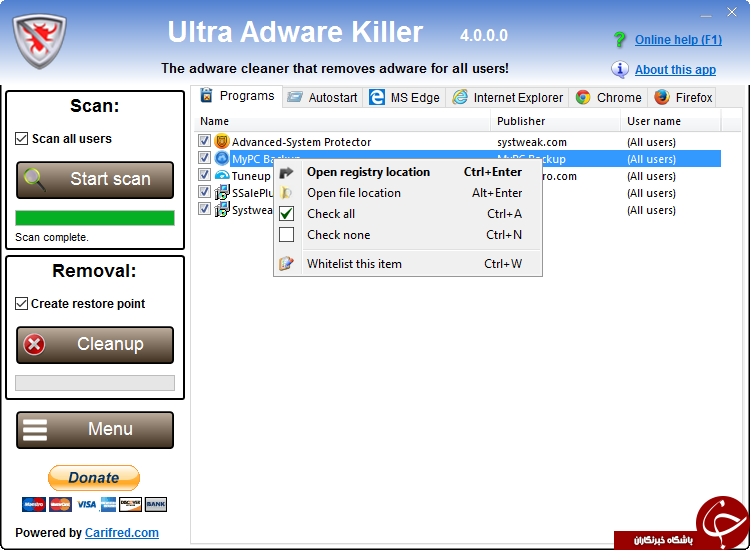Viewport: 750px width, 550px height.
Task: Uncheck the Advanced-System Protector checkbox
Action: 204,141
